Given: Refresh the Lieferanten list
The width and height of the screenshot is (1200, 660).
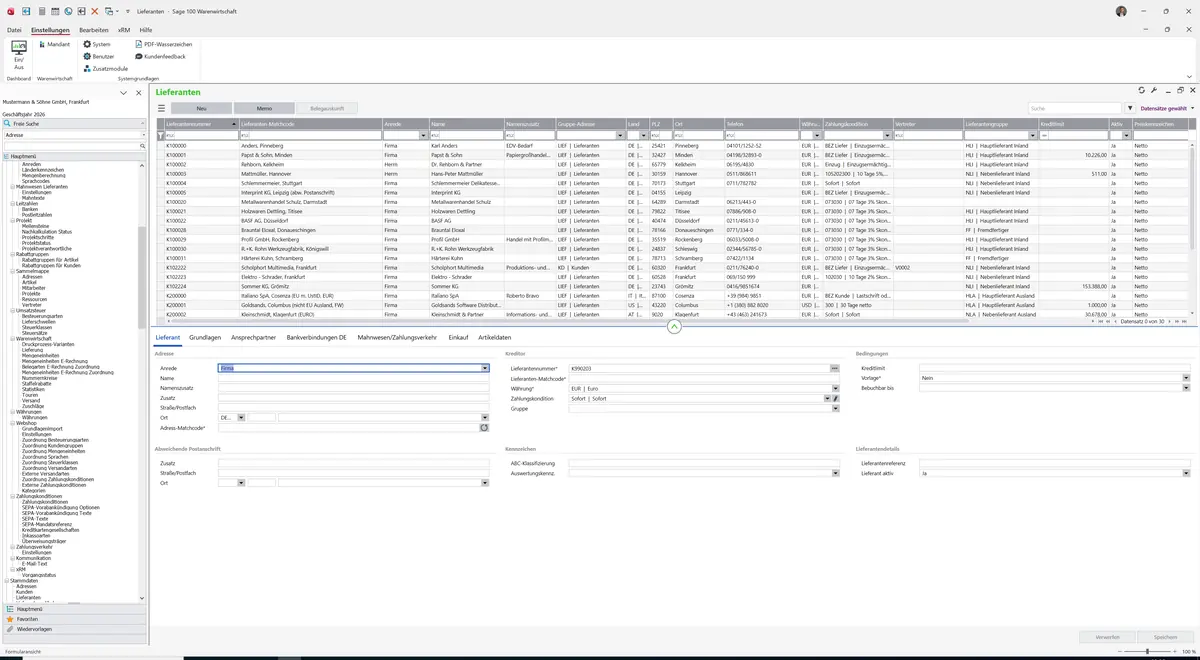Looking at the screenshot, I should coord(1141,91).
